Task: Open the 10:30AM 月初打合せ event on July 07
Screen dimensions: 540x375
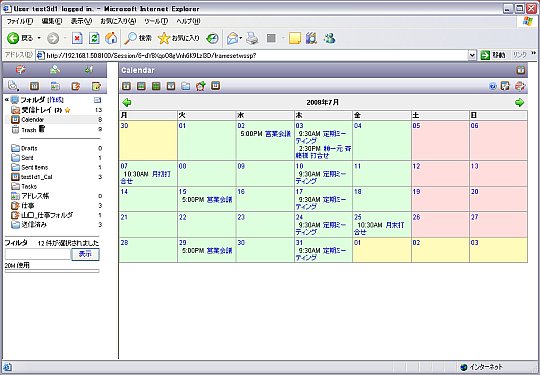Action: click(x=146, y=177)
